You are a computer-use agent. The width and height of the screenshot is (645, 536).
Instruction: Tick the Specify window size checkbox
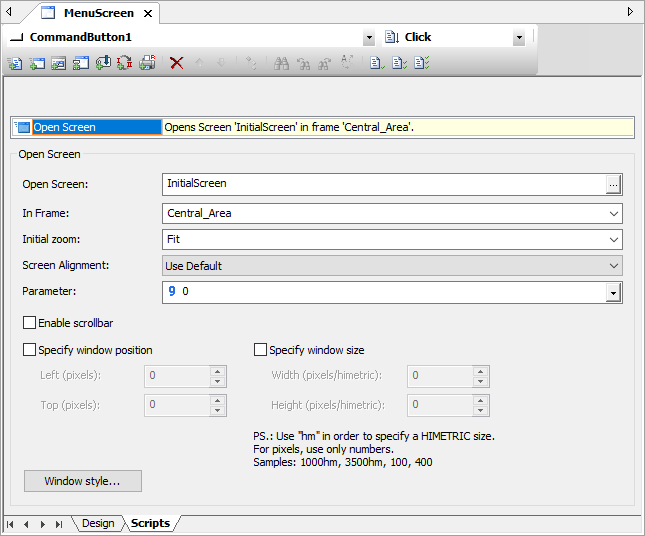click(261, 350)
